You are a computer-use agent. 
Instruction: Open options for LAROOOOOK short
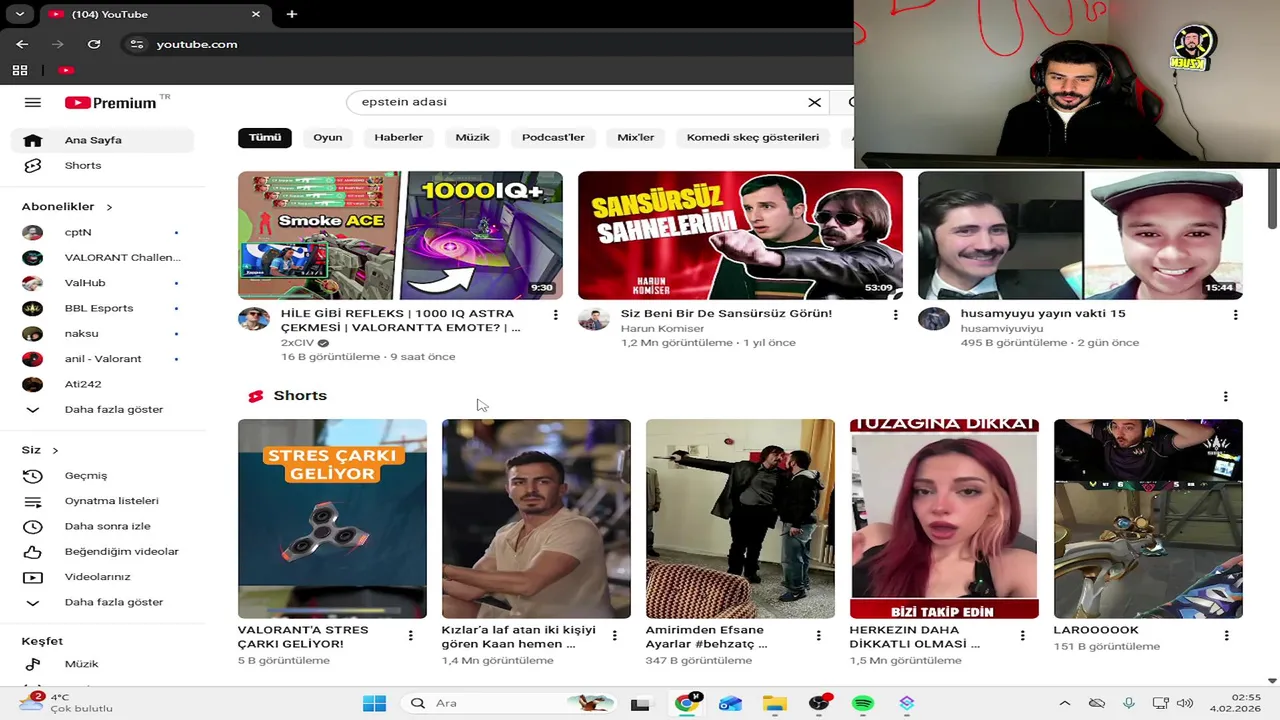[x=1226, y=636]
